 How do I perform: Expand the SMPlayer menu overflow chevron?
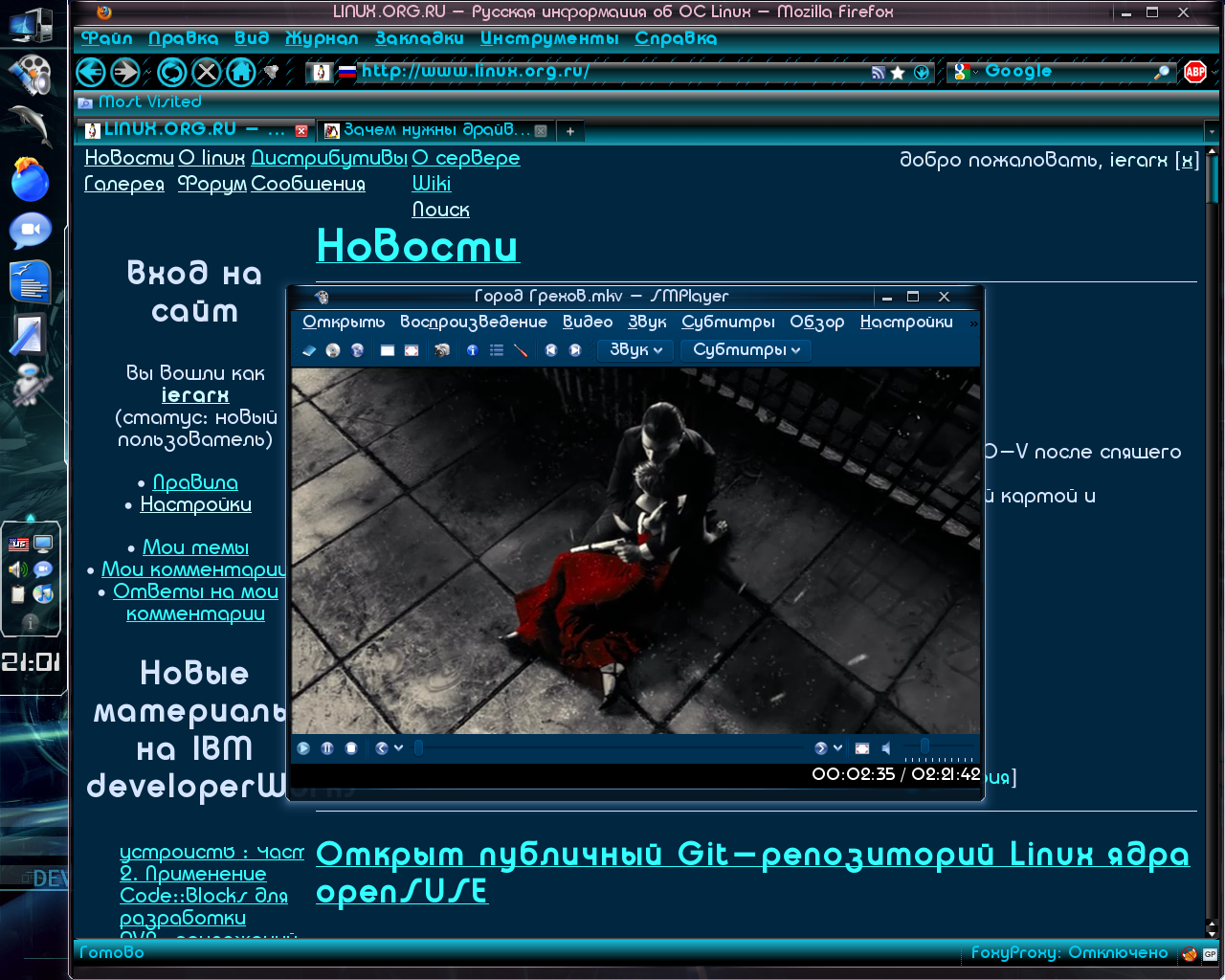(973, 323)
